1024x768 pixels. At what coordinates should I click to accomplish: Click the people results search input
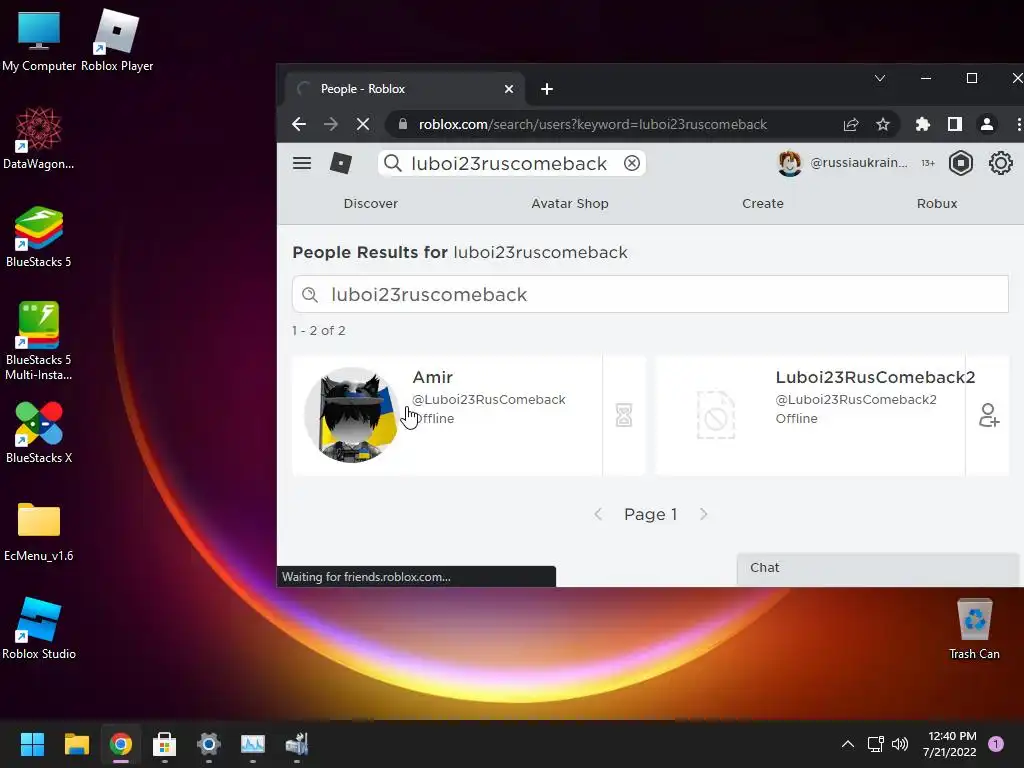click(650, 295)
